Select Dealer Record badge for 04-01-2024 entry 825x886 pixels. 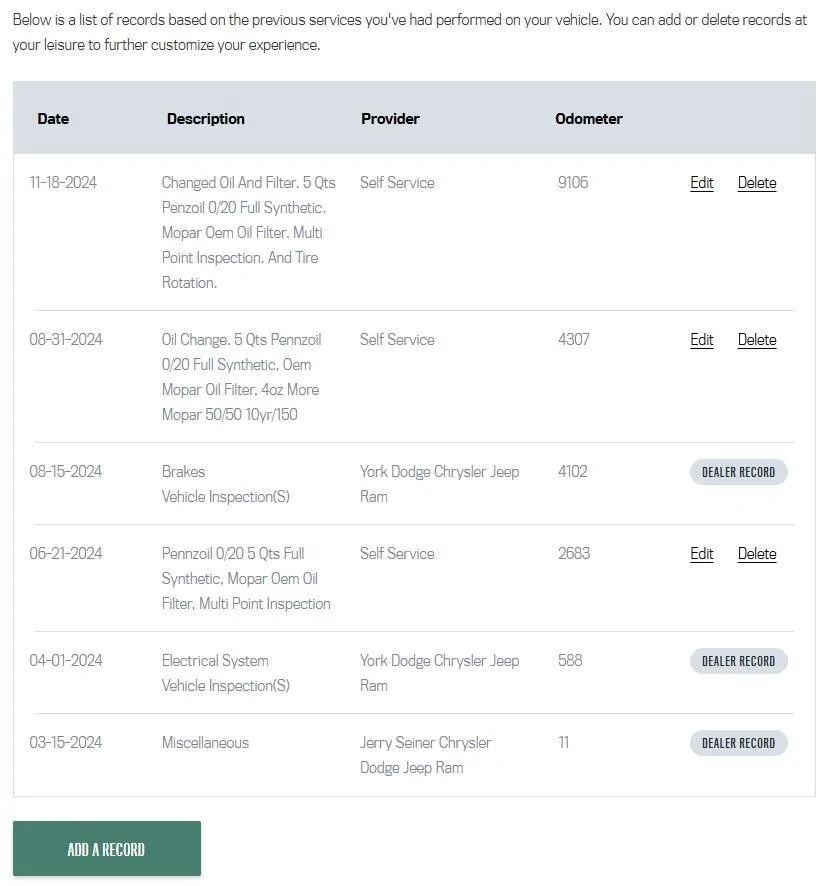tap(738, 661)
